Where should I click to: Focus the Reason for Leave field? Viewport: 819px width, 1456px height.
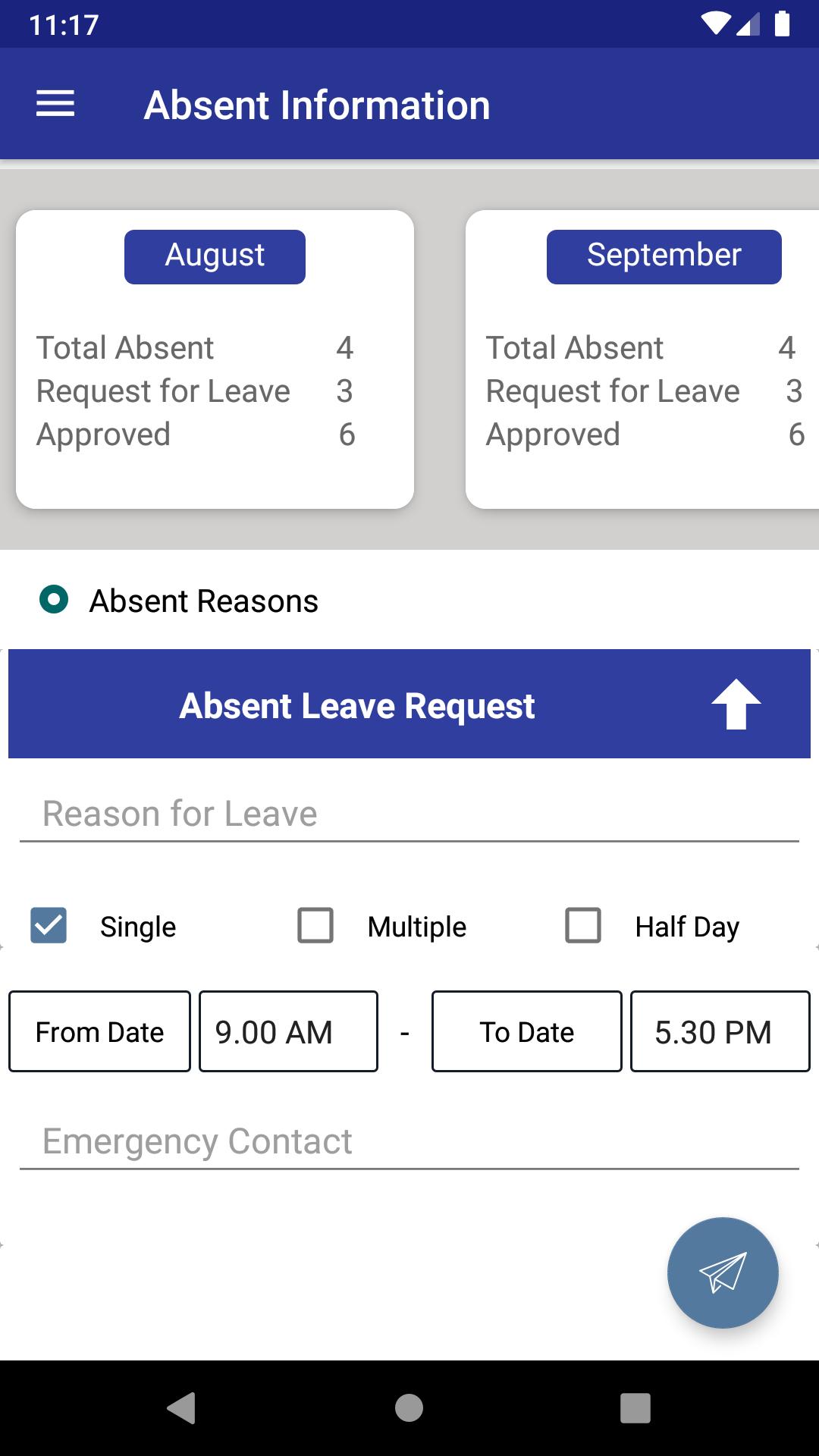coord(409,814)
